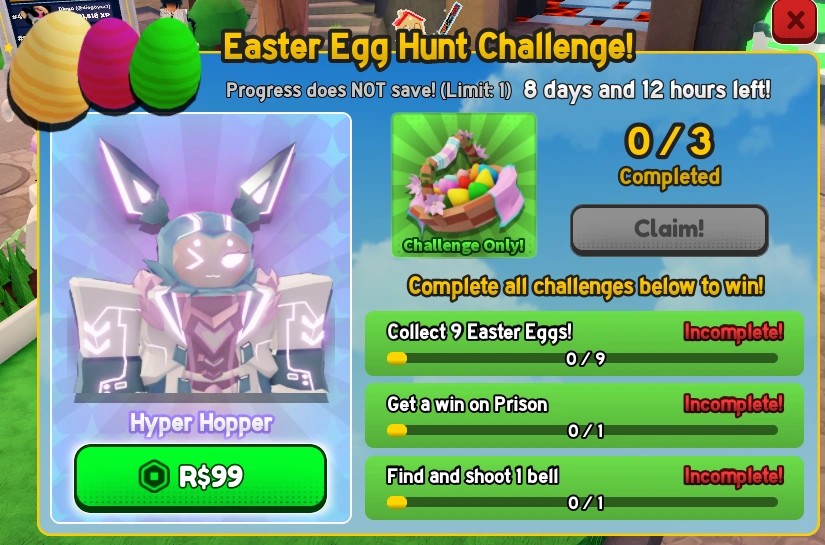Click the Get a win on Prison challenge
825x545 pixels.
584,416
